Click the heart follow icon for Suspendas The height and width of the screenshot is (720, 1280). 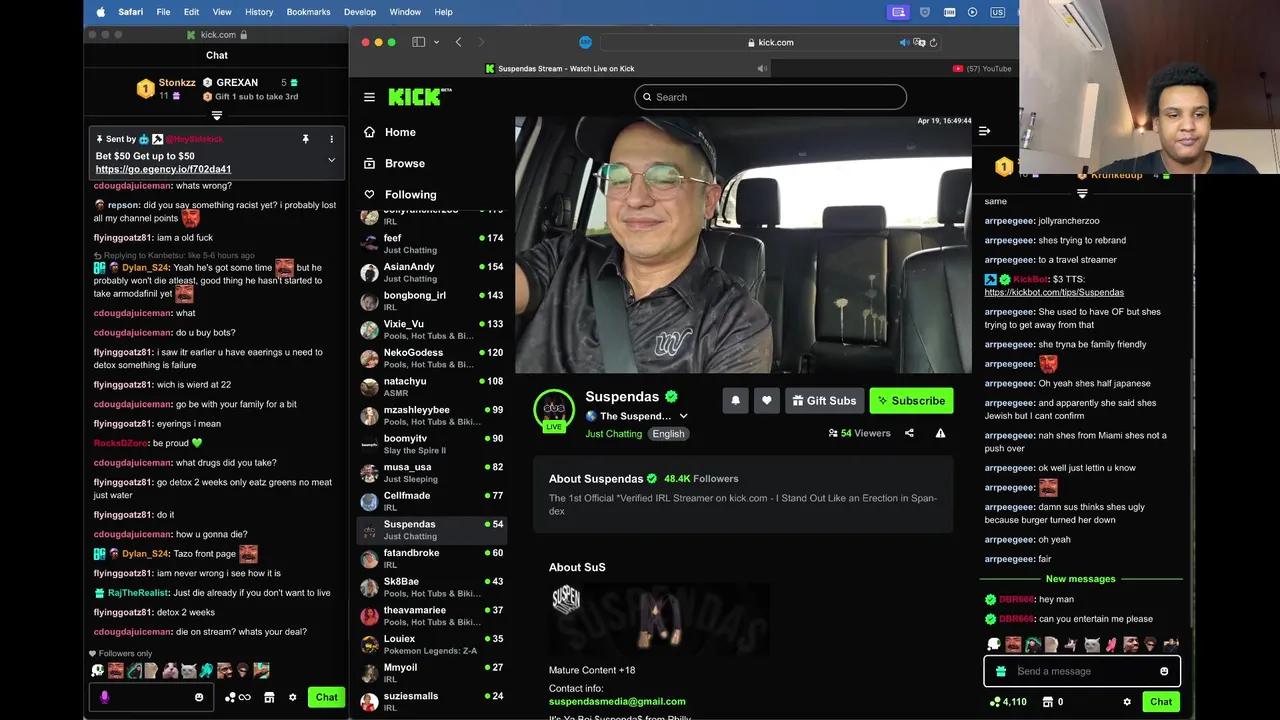tap(767, 400)
